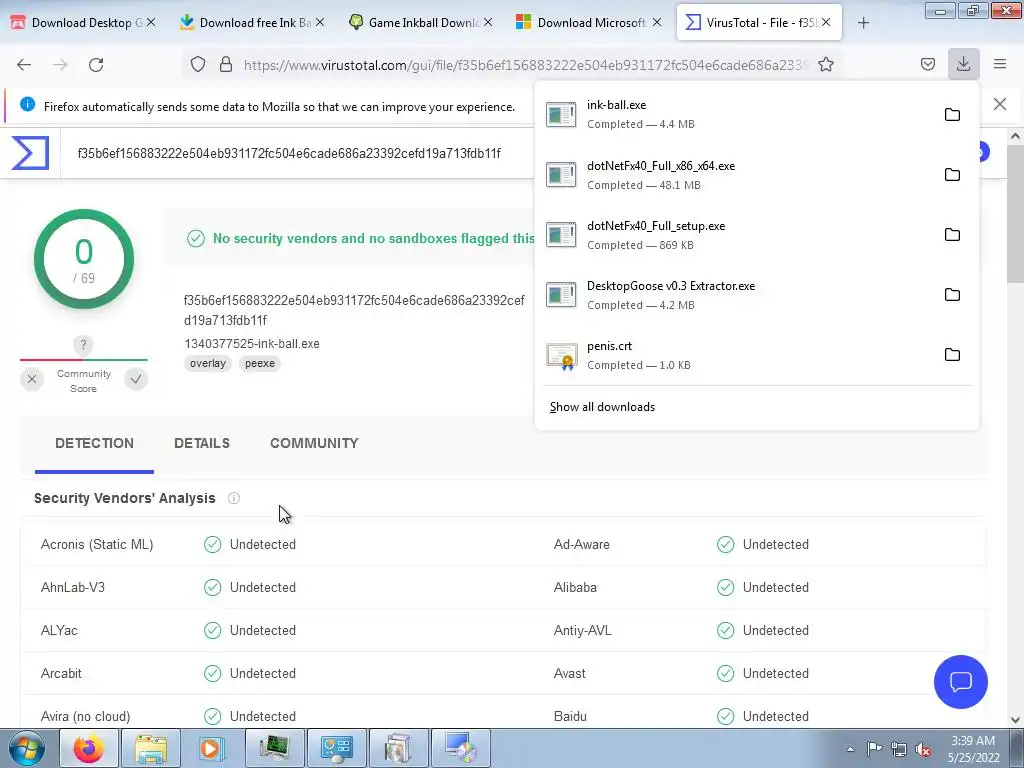Click the 'peexe' tag
The height and width of the screenshot is (768, 1024).
pos(260,364)
